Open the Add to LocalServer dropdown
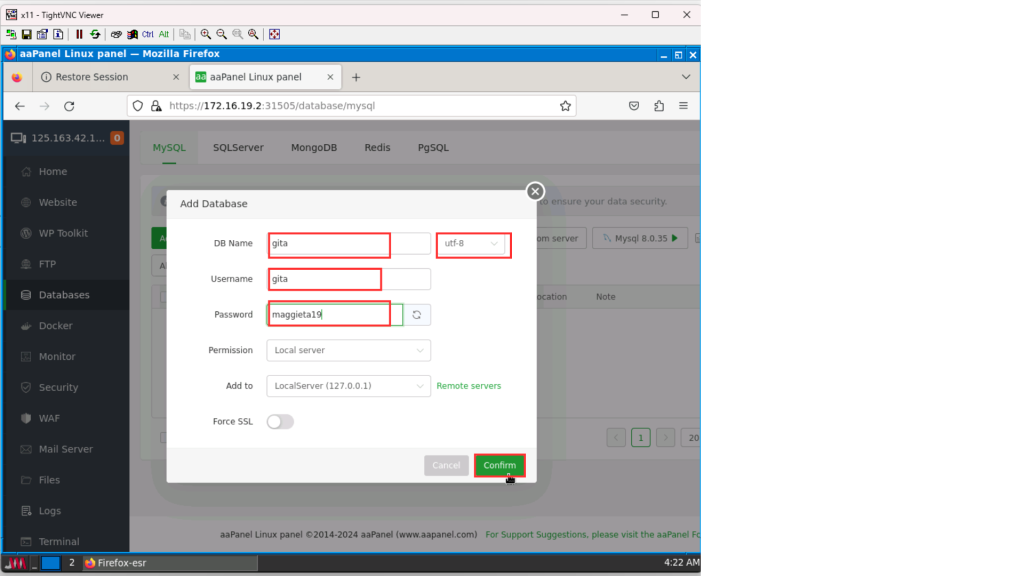Viewport: 1024px width, 576px height. click(x=348, y=386)
